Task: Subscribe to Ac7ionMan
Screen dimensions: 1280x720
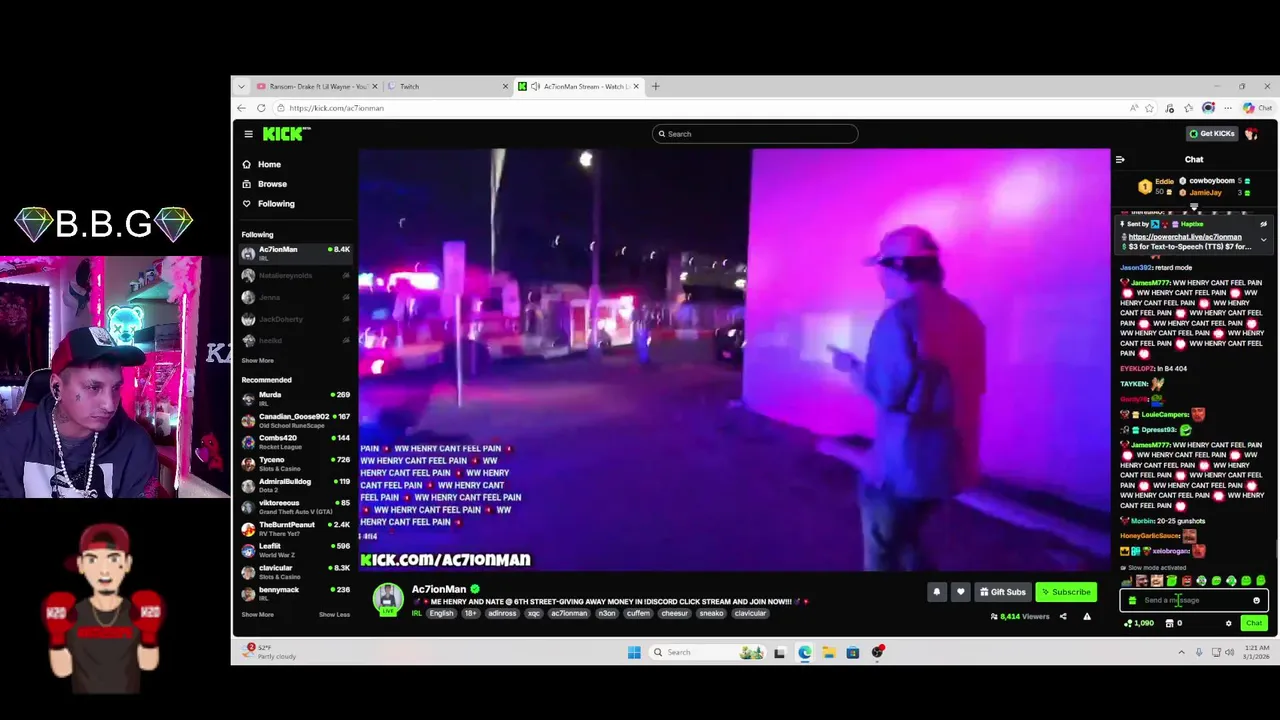Action: [x=1066, y=592]
